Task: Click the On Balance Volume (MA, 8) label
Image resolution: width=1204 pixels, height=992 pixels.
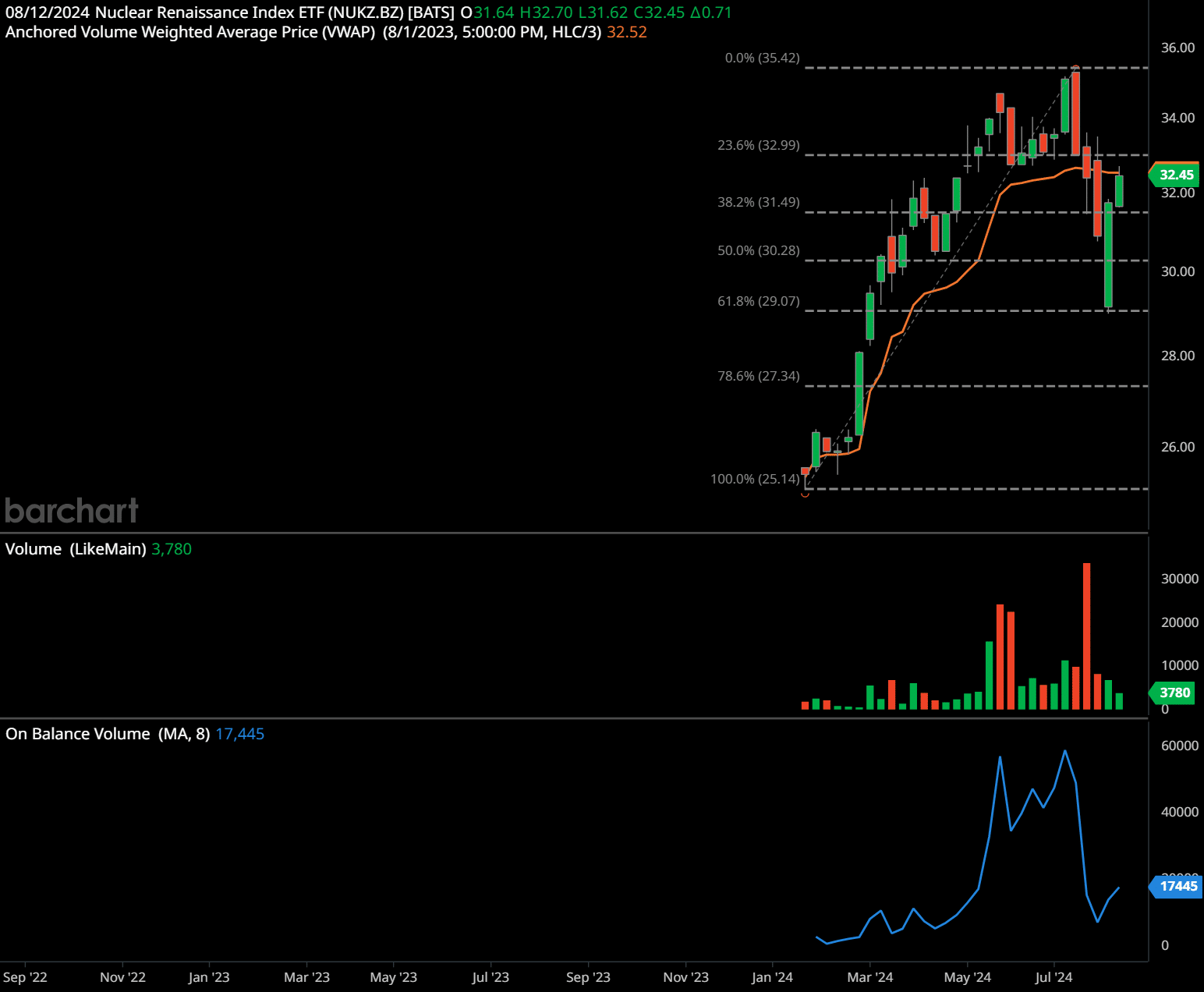Action: click(108, 734)
